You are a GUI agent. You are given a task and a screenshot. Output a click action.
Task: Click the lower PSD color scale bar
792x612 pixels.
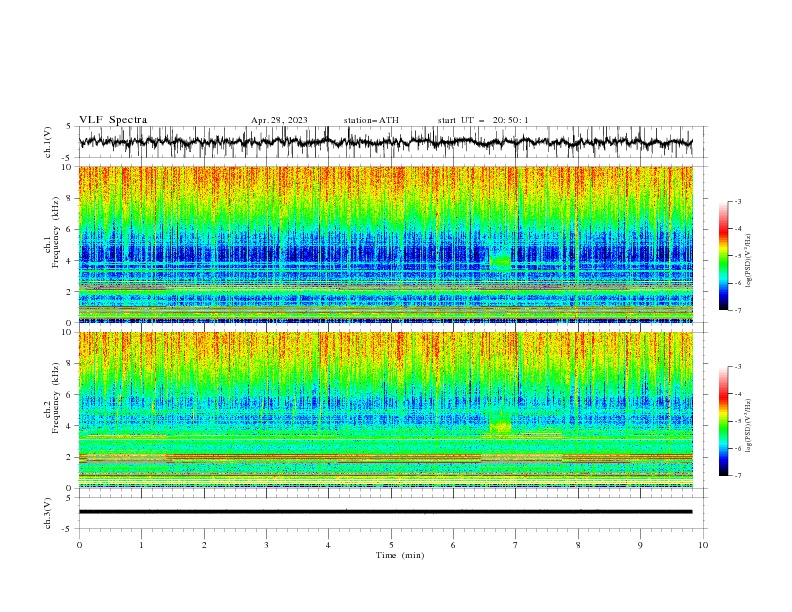723,421
